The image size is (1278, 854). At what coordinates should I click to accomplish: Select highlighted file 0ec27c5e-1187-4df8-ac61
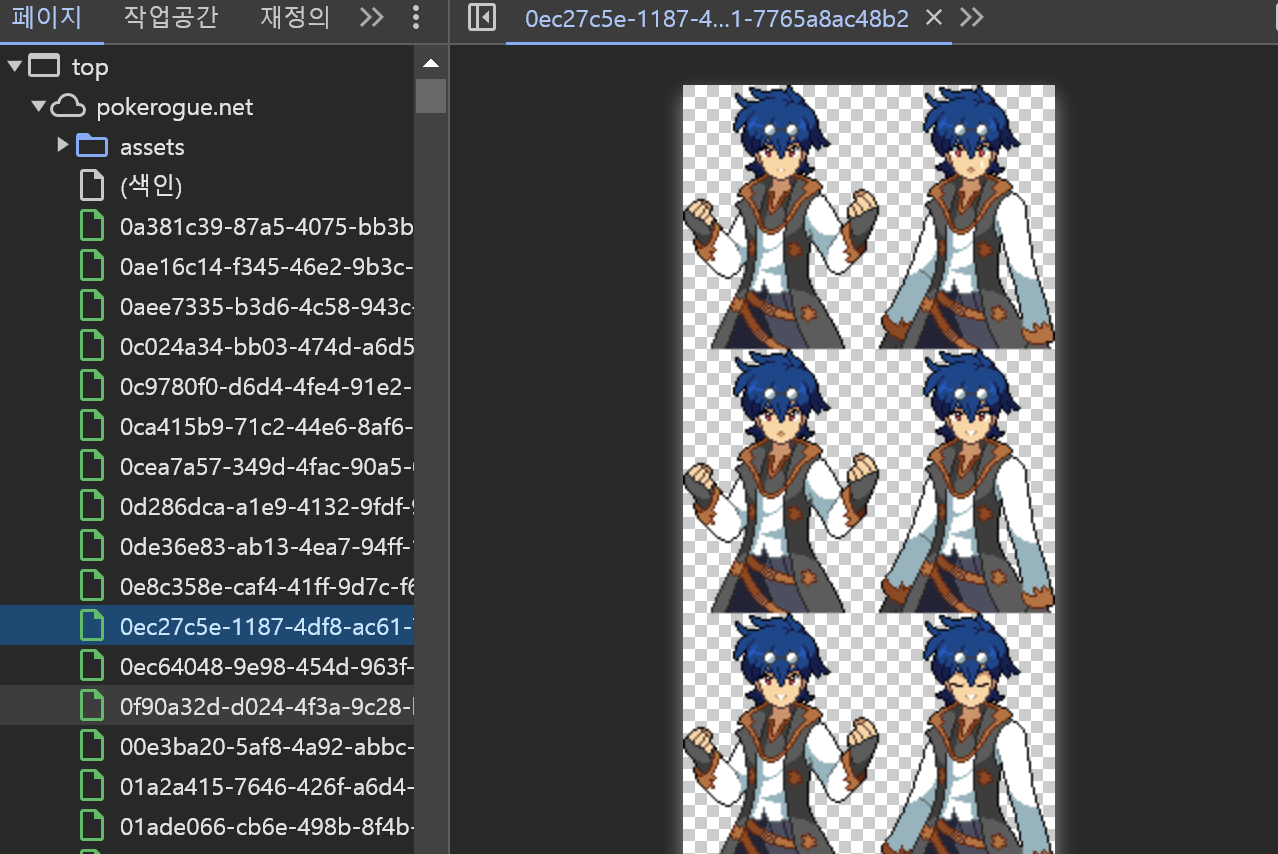click(x=207, y=626)
